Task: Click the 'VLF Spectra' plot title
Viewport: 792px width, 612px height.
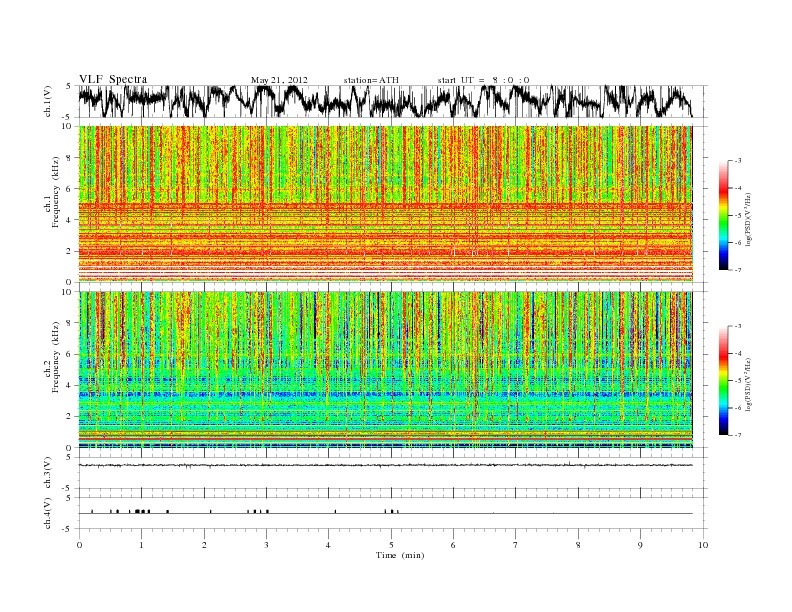Action: pyautogui.click(x=113, y=79)
